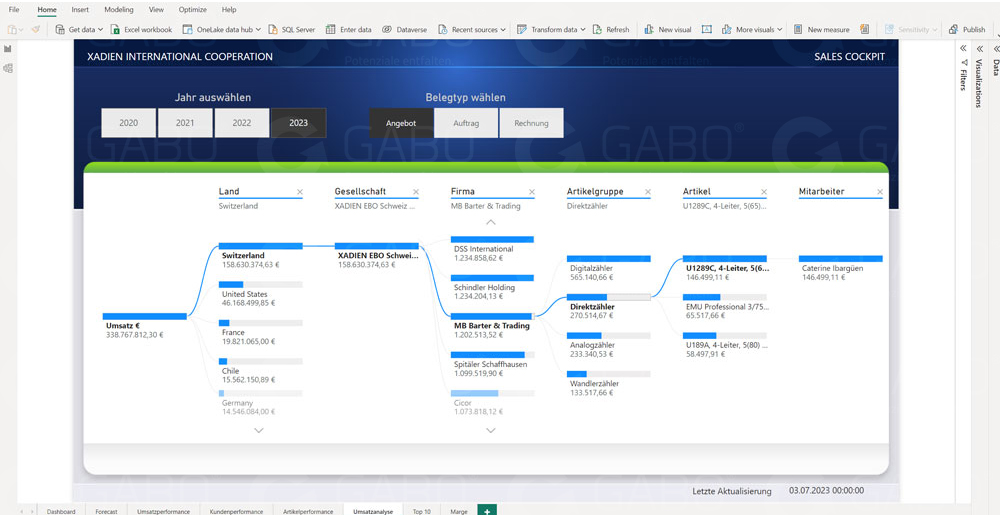Open the More visuals dropdown arrow
The width and height of the screenshot is (1000, 515).
coord(779,29)
